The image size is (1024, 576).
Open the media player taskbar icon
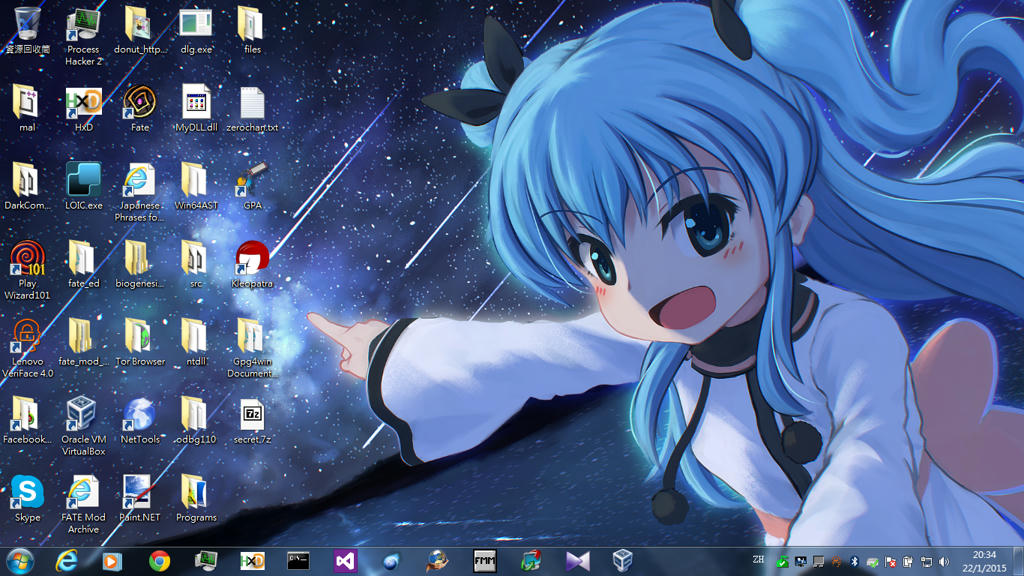(112, 561)
